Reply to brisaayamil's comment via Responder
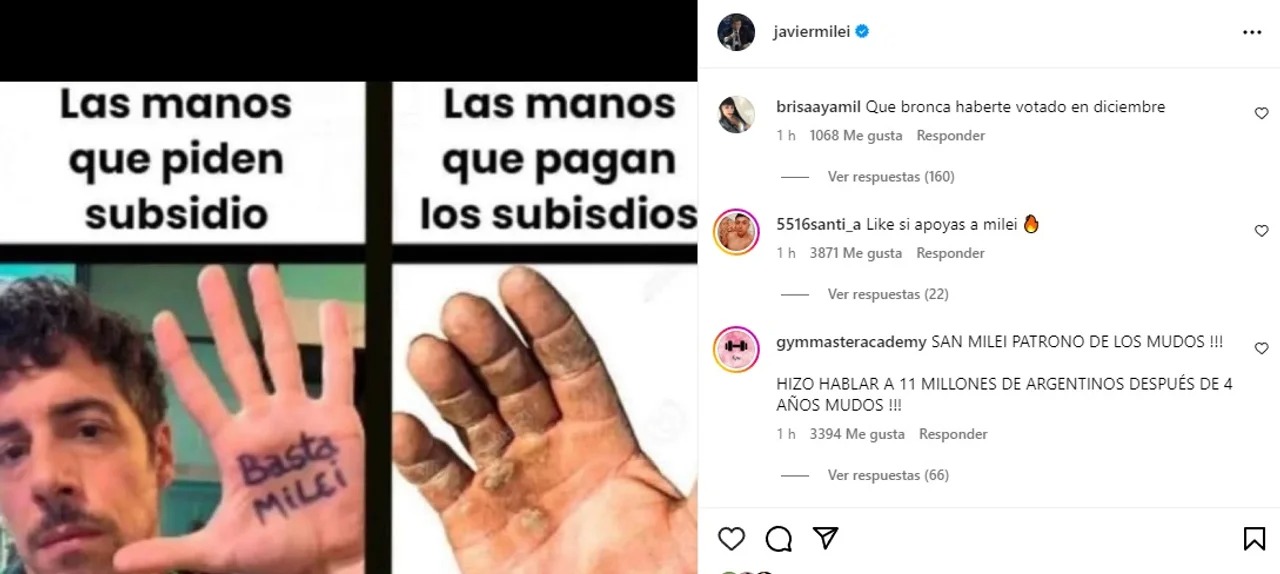 pos(951,135)
